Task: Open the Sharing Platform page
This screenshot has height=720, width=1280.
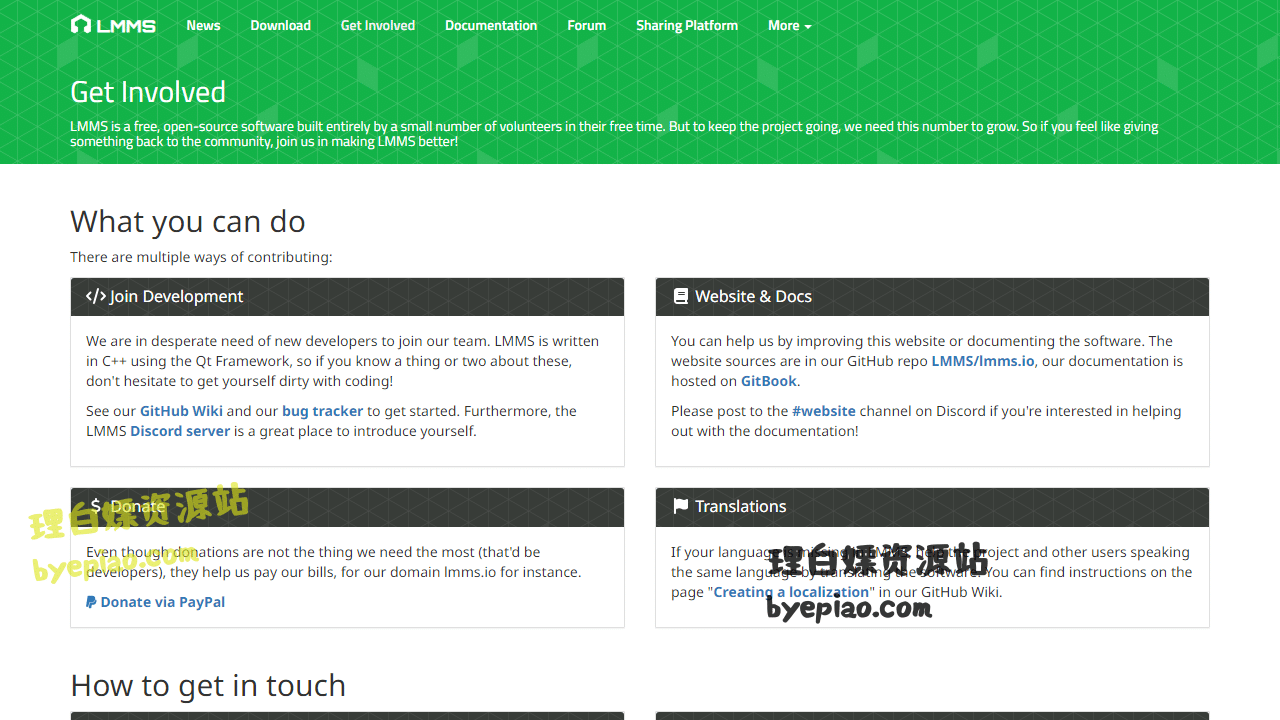Action: [687, 25]
